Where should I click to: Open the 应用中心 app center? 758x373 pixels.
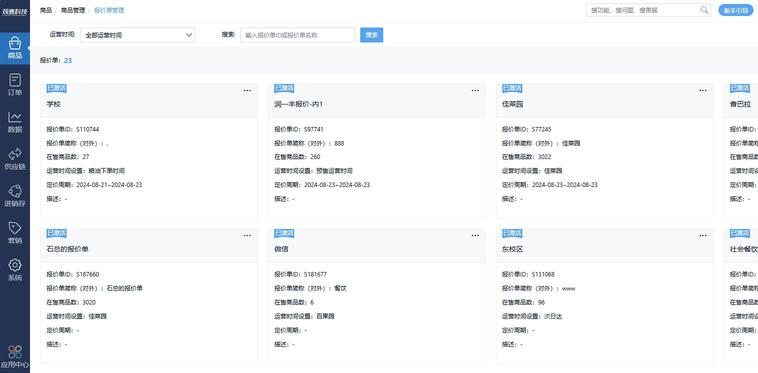tap(15, 357)
